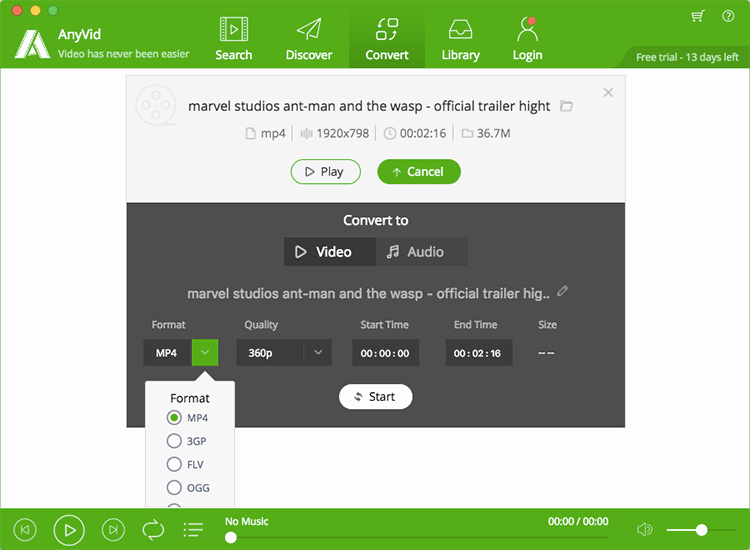
Task: Edit output filename with pencil icon
Action: pos(562,291)
